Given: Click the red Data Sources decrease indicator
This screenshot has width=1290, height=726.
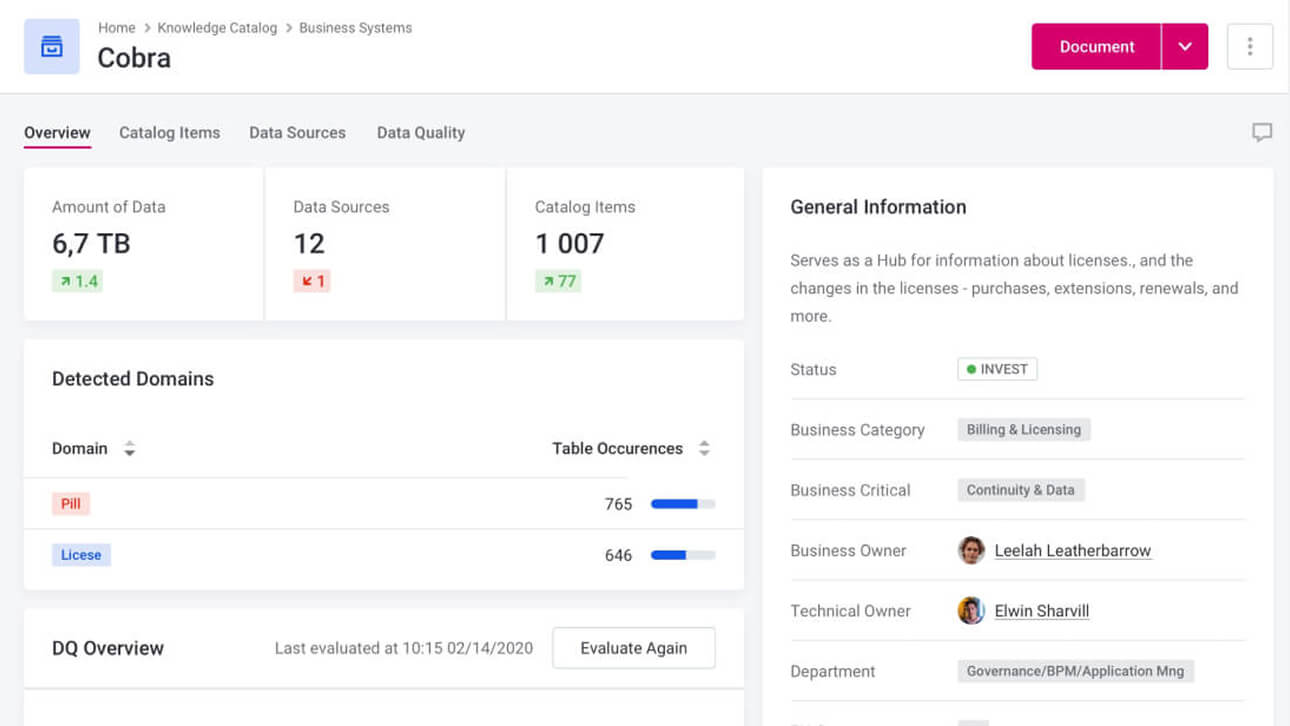Looking at the screenshot, I should click(313, 281).
